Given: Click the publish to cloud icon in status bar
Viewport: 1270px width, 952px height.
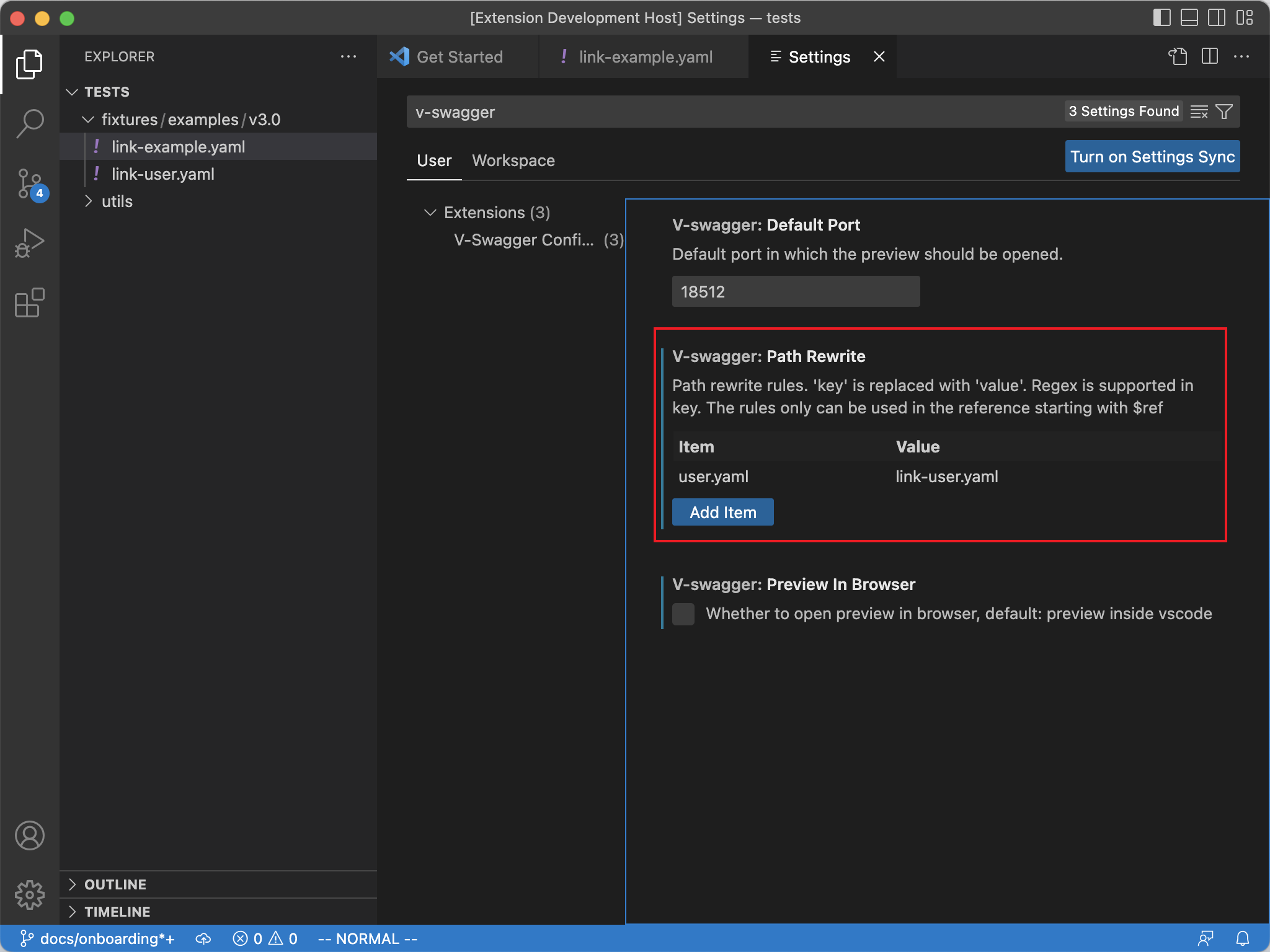Looking at the screenshot, I should tap(203, 938).
